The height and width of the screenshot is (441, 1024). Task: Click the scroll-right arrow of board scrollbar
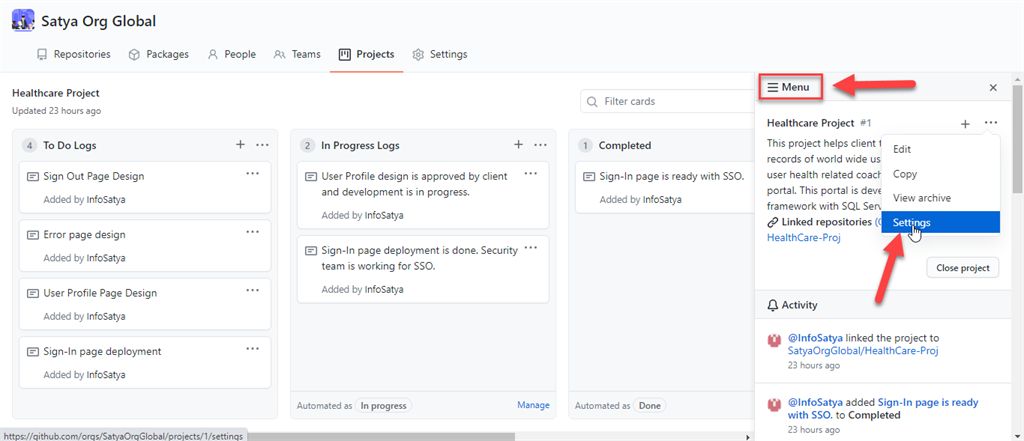749,436
